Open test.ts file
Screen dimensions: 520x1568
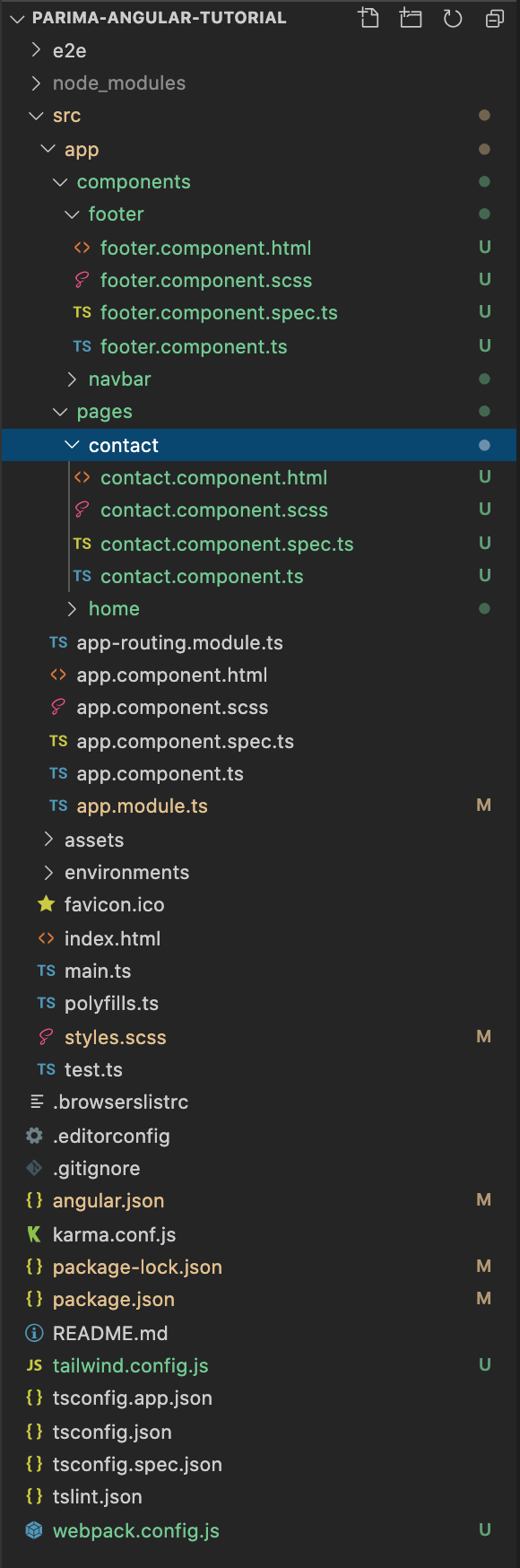click(x=93, y=1069)
